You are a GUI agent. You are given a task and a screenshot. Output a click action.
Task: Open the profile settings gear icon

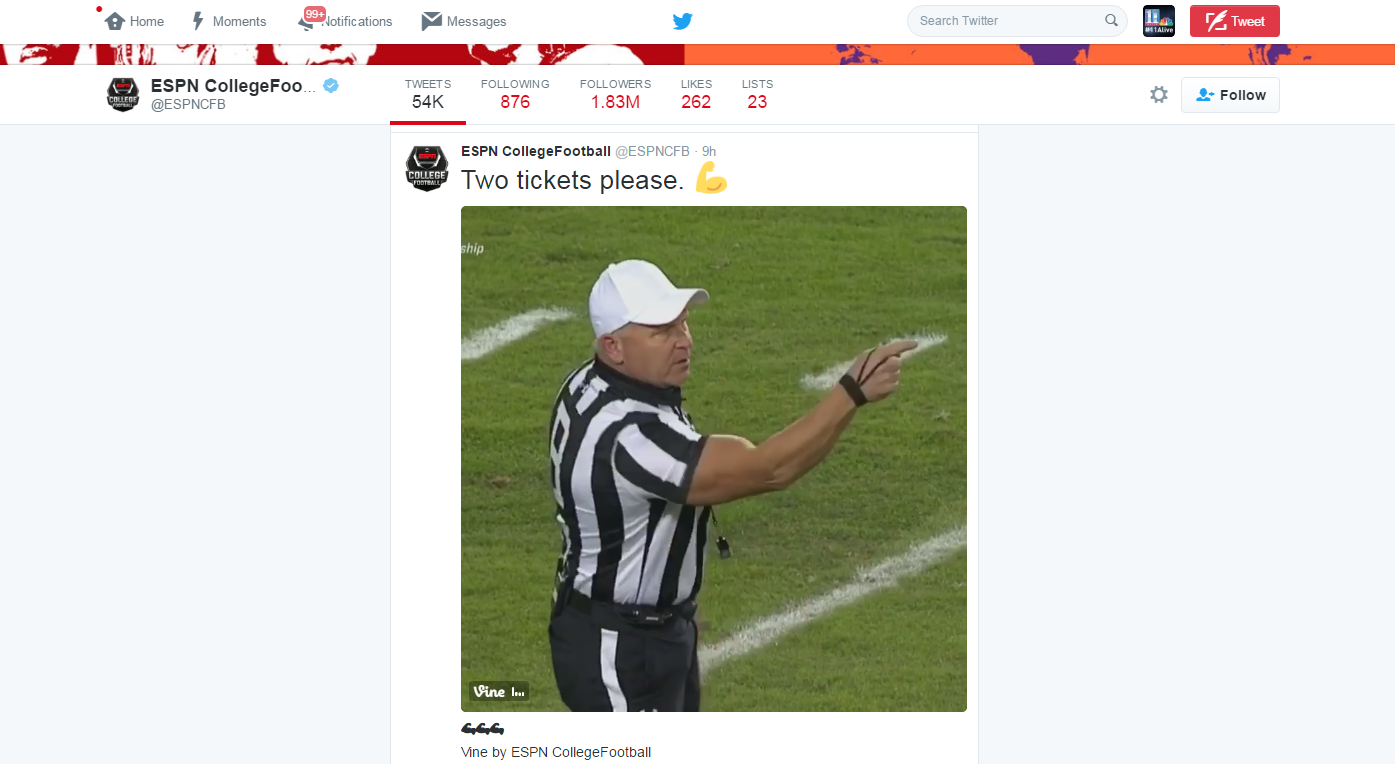point(1158,94)
